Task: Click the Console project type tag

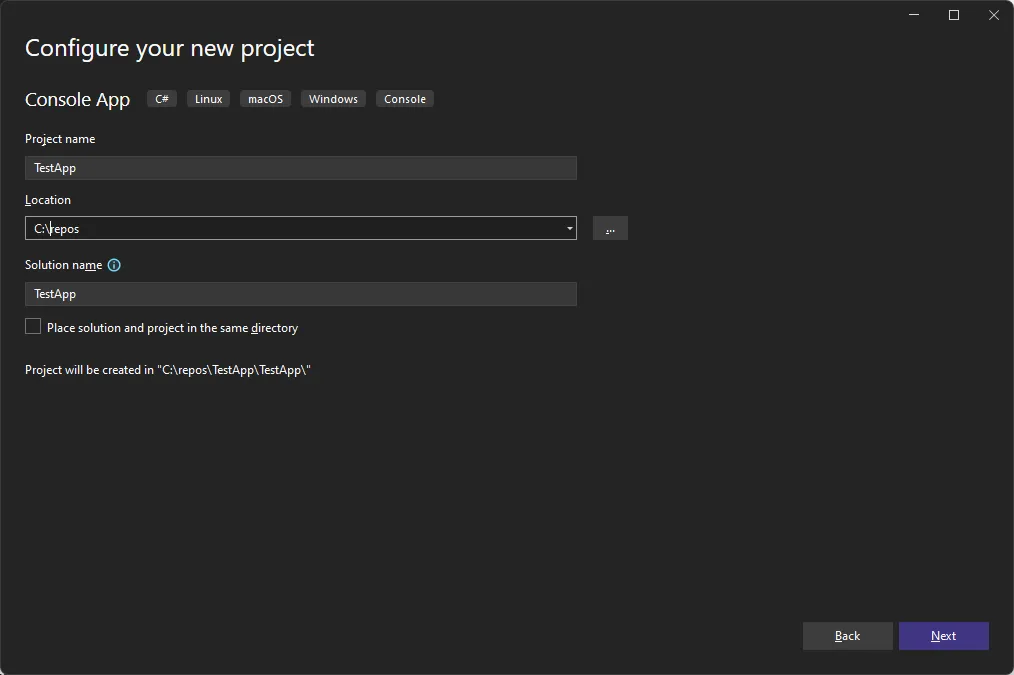Action: pos(404,98)
